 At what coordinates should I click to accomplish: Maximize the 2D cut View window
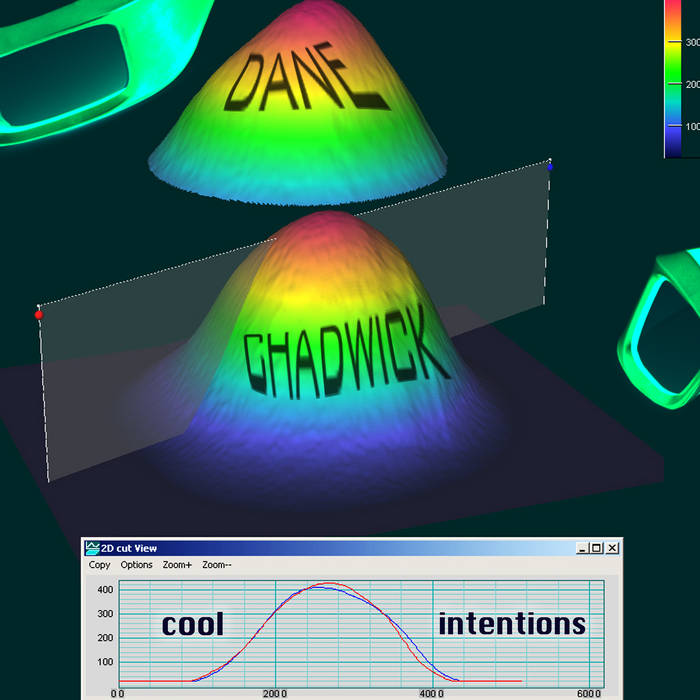coord(597,548)
